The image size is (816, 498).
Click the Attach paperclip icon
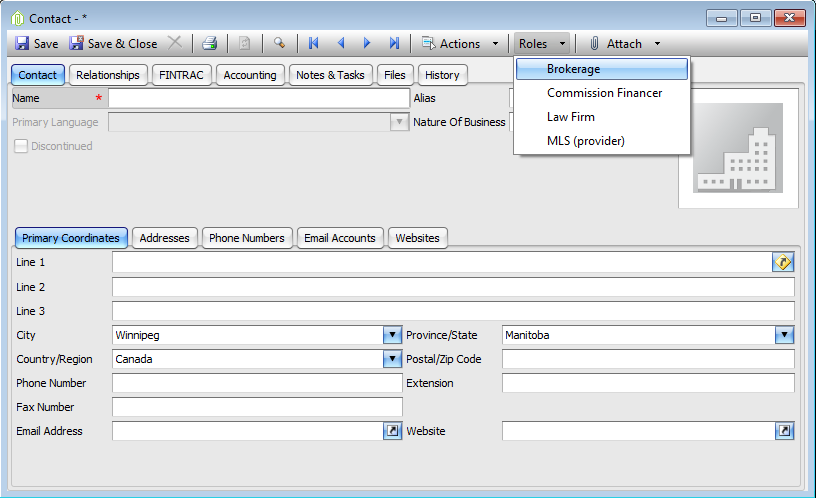[594, 43]
